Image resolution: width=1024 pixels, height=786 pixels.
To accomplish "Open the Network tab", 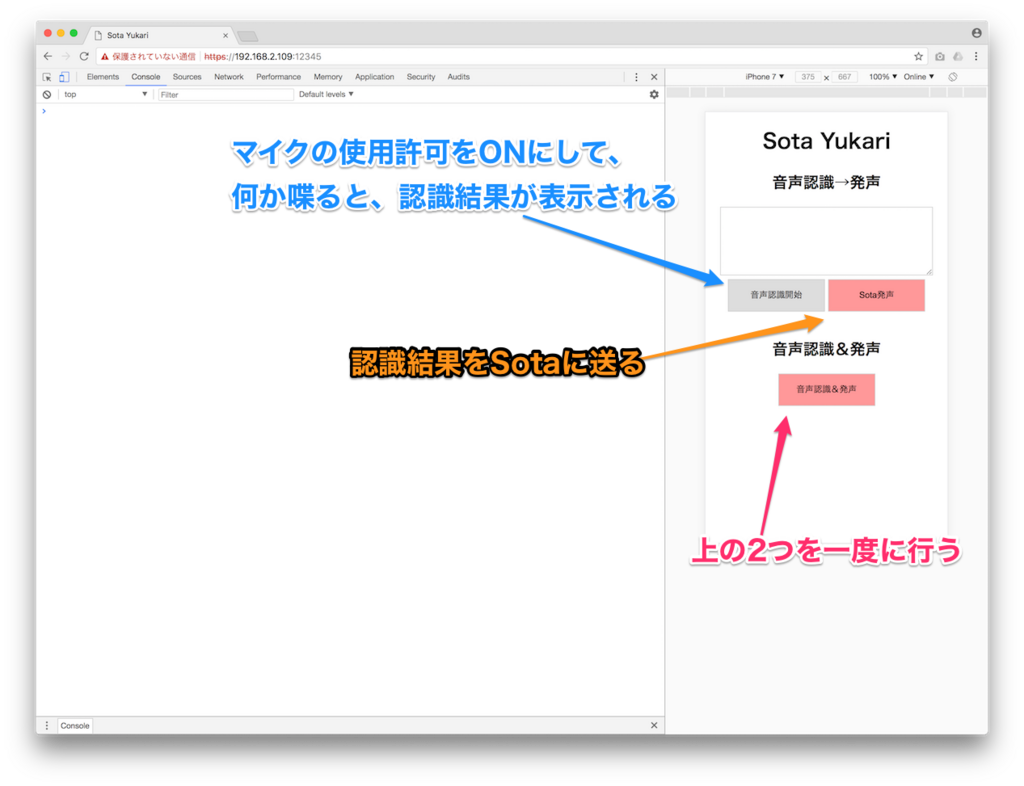I will (x=229, y=77).
